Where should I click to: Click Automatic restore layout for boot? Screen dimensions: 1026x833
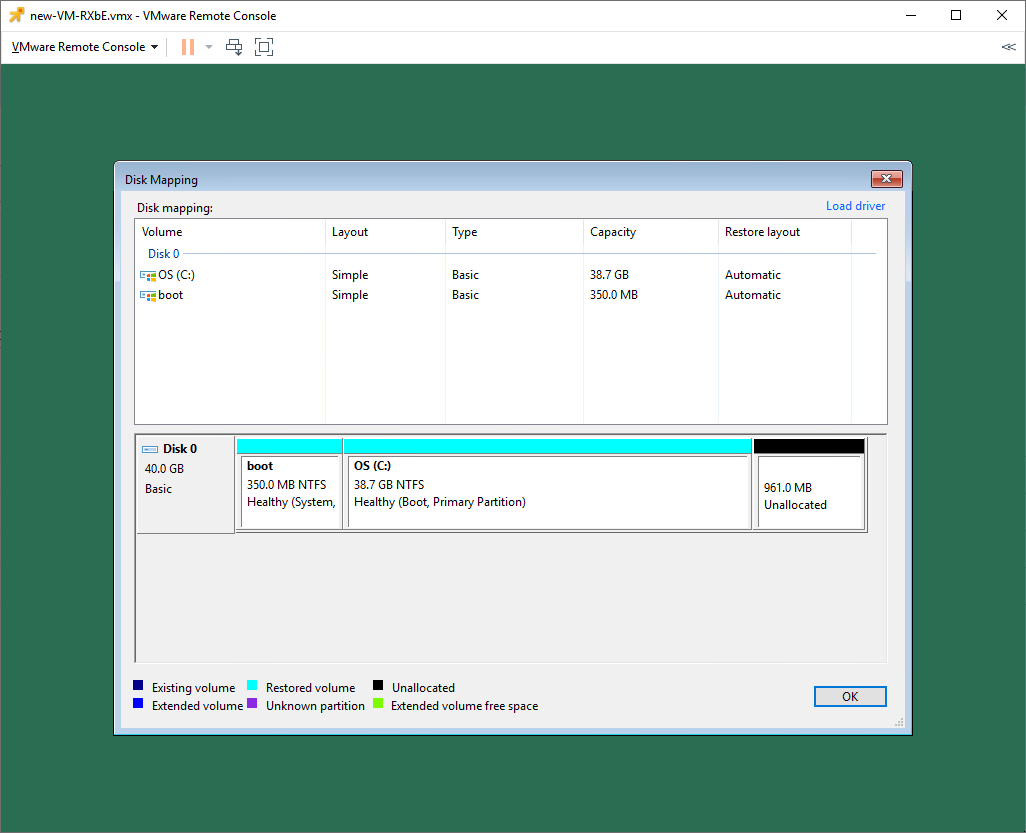point(752,295)
